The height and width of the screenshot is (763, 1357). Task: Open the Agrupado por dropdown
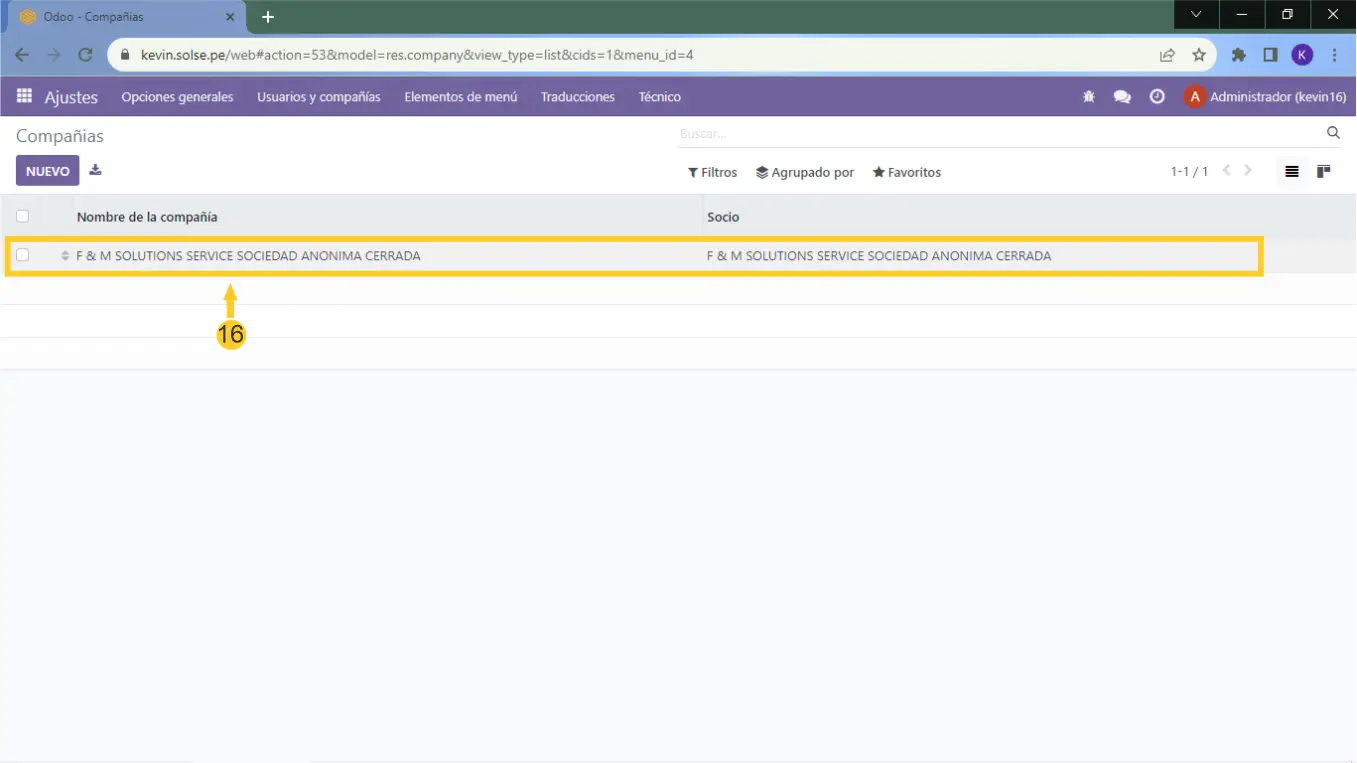(x=805, y=172)
